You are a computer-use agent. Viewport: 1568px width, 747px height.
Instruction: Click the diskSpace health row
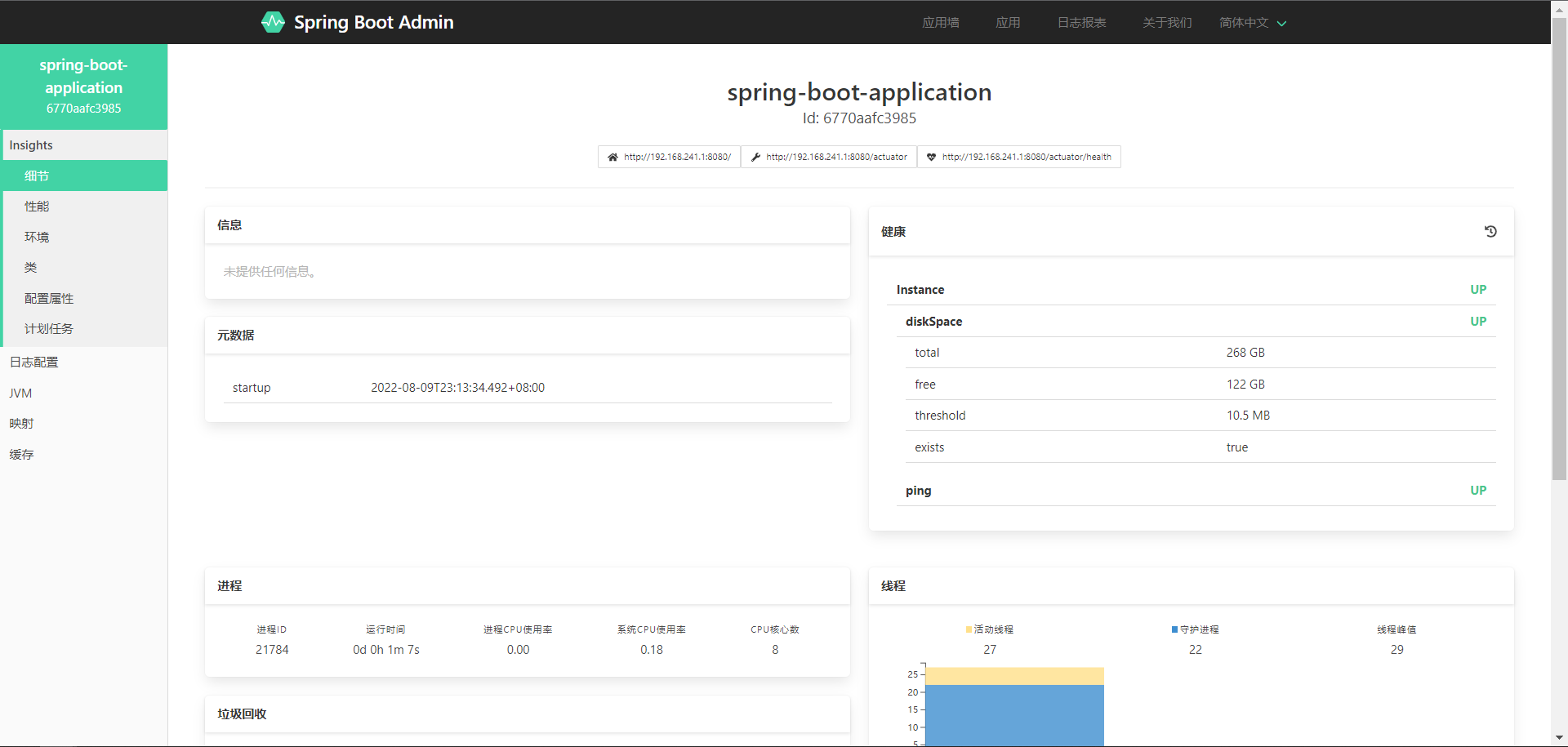(x=1196, y=322)
